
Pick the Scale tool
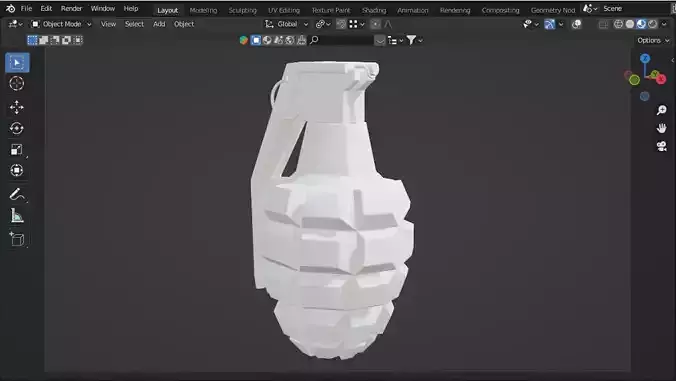[x=17, y=150]
